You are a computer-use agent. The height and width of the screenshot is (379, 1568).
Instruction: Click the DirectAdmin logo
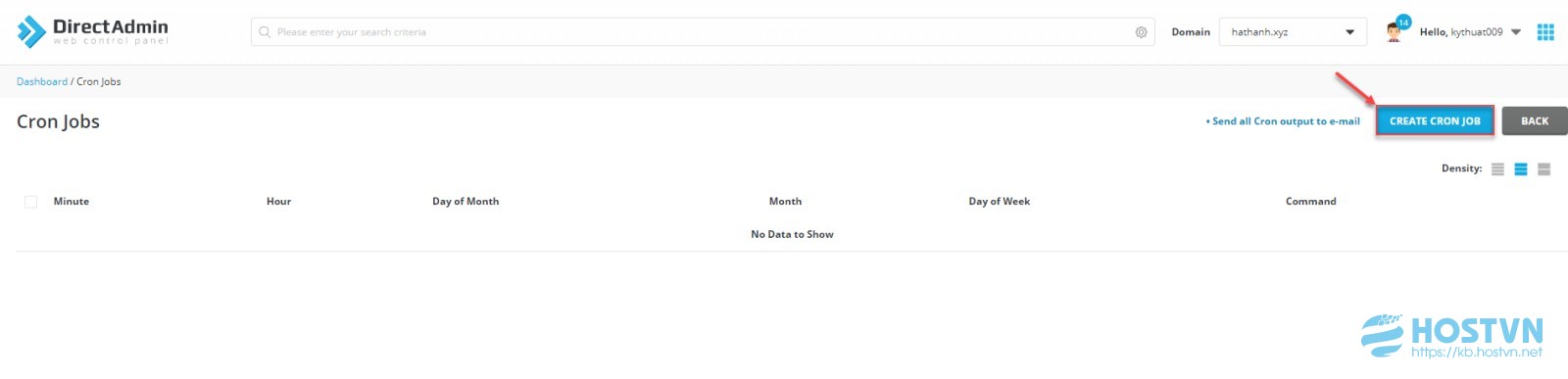(93, 31)
